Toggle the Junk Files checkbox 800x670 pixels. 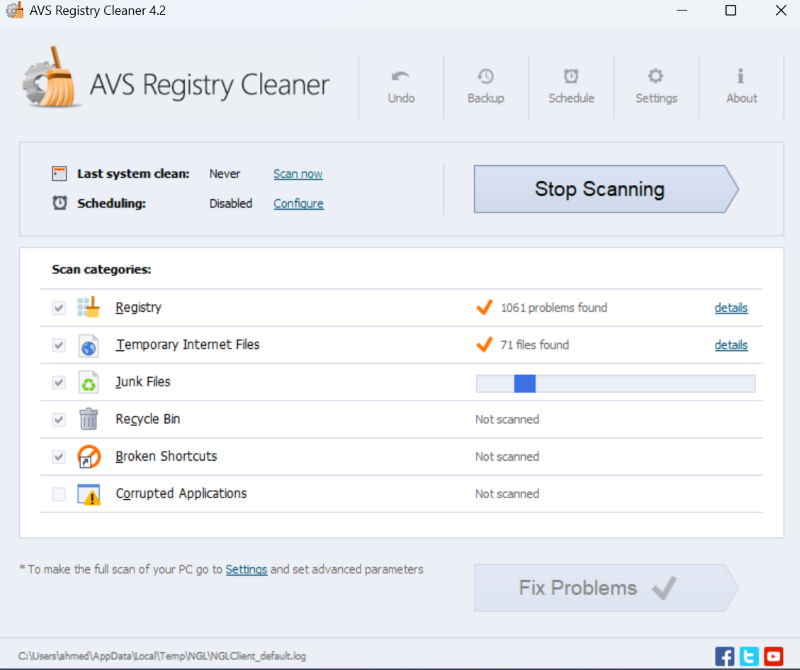coord(59,382)
